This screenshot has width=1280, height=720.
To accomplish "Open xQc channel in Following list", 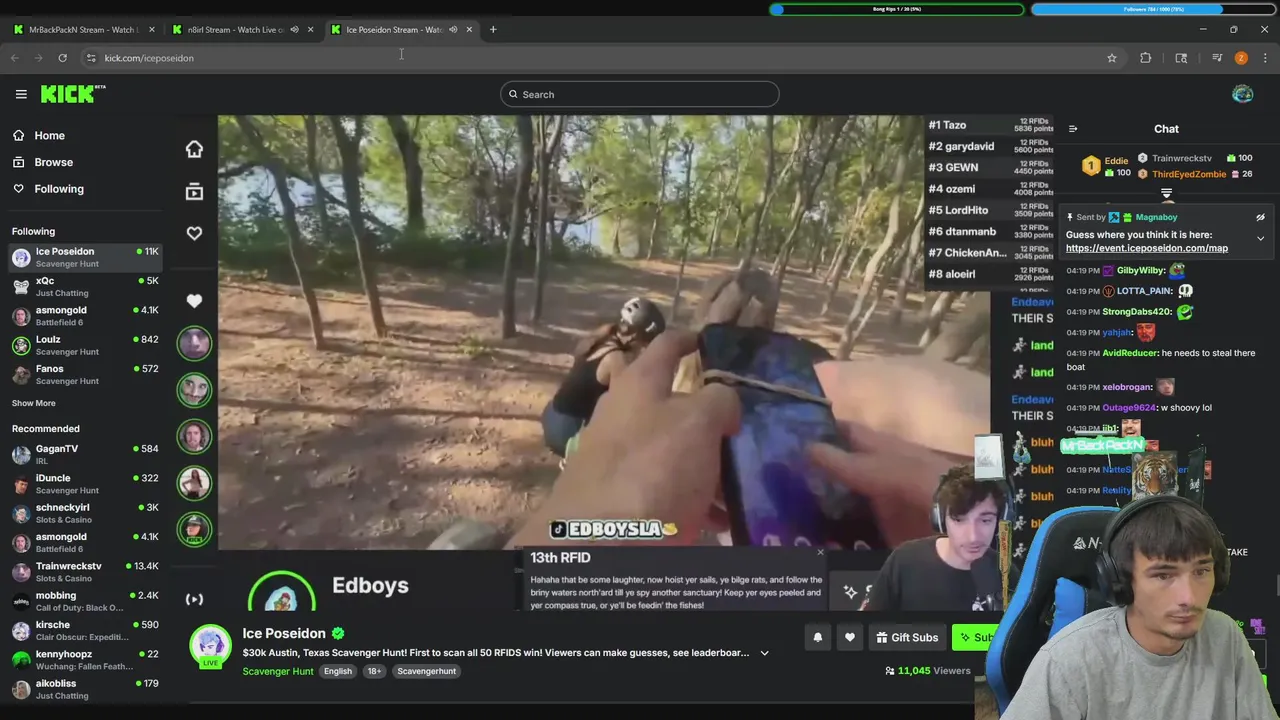I will pos(85,286).
